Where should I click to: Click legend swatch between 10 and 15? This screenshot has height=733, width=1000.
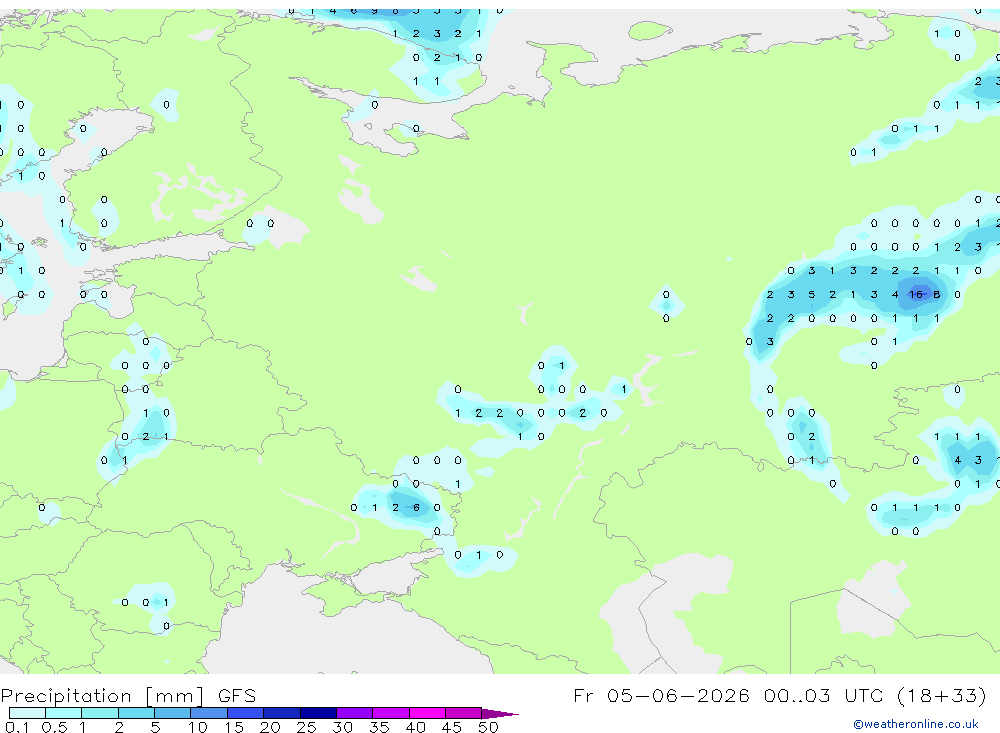click(209, 713)
